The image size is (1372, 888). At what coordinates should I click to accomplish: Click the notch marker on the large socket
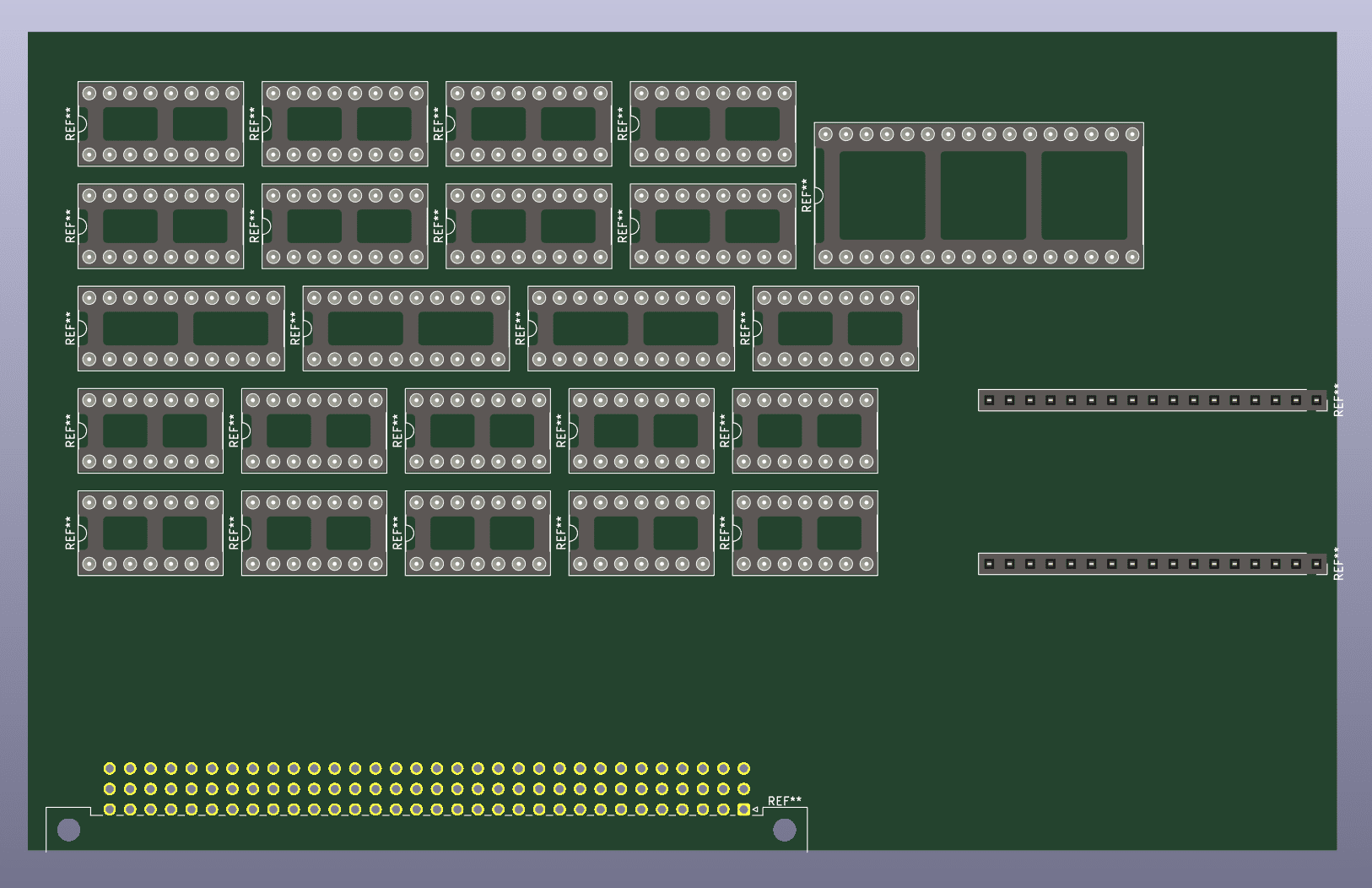[x=818, y=196]
